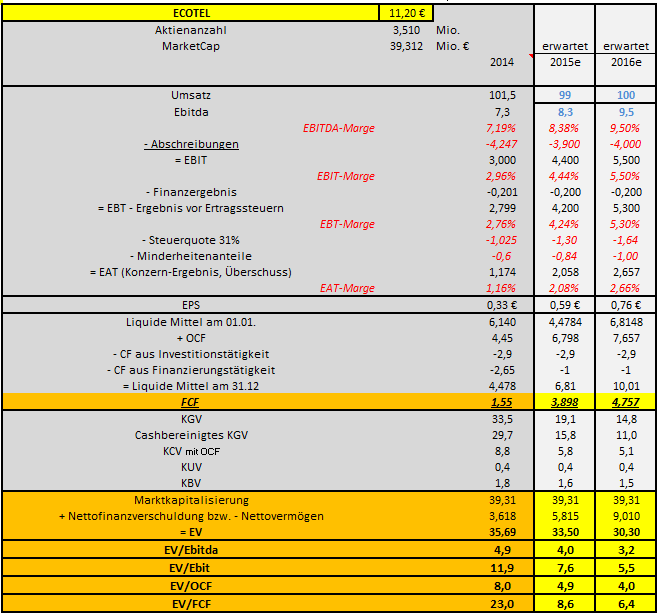
Task: Select the MarketCap label cell
Action: point(191,46)
